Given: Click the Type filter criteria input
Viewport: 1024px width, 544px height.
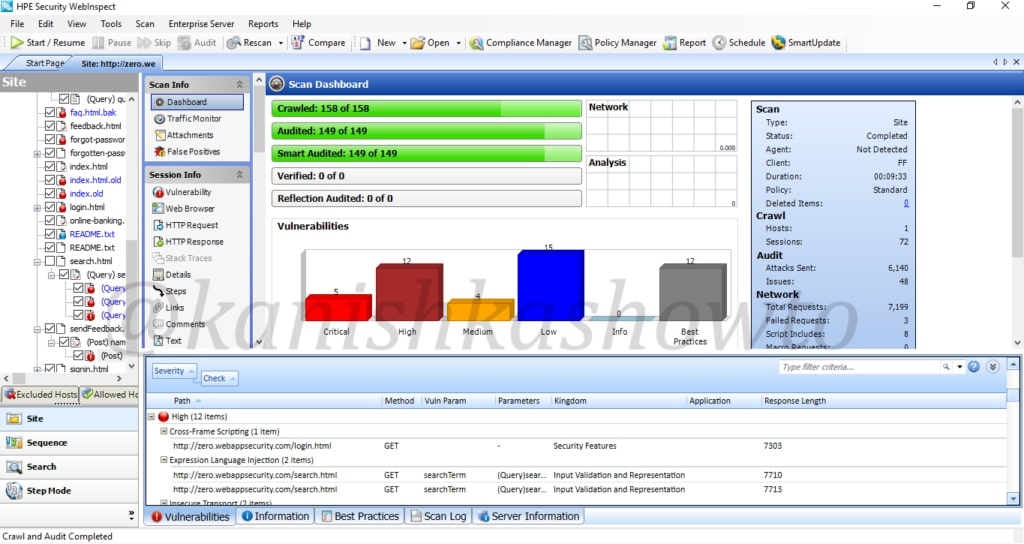Looking at the screenshot, I should coord(858,367).
